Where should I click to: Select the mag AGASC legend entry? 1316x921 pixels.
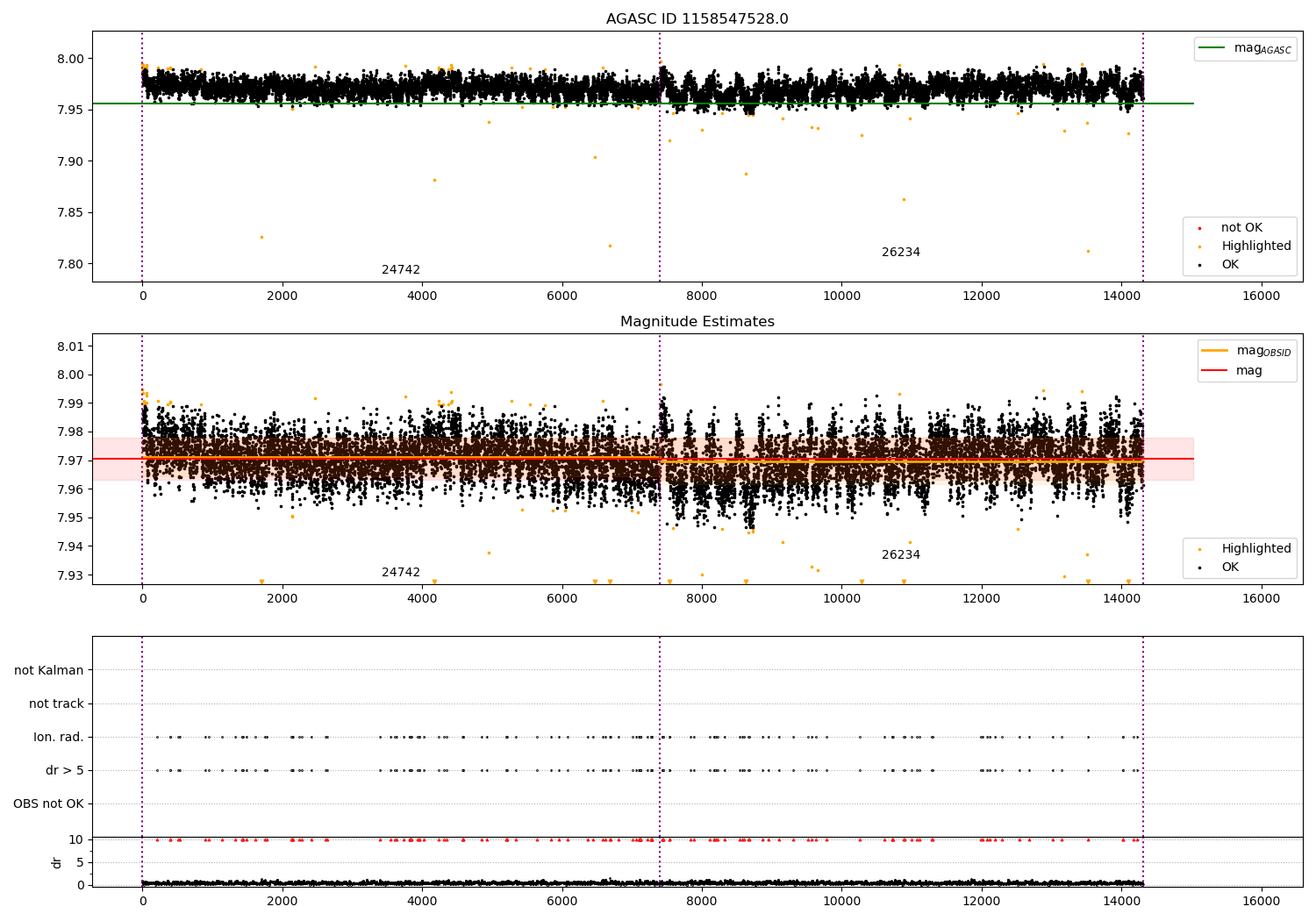pos(1246,48)
